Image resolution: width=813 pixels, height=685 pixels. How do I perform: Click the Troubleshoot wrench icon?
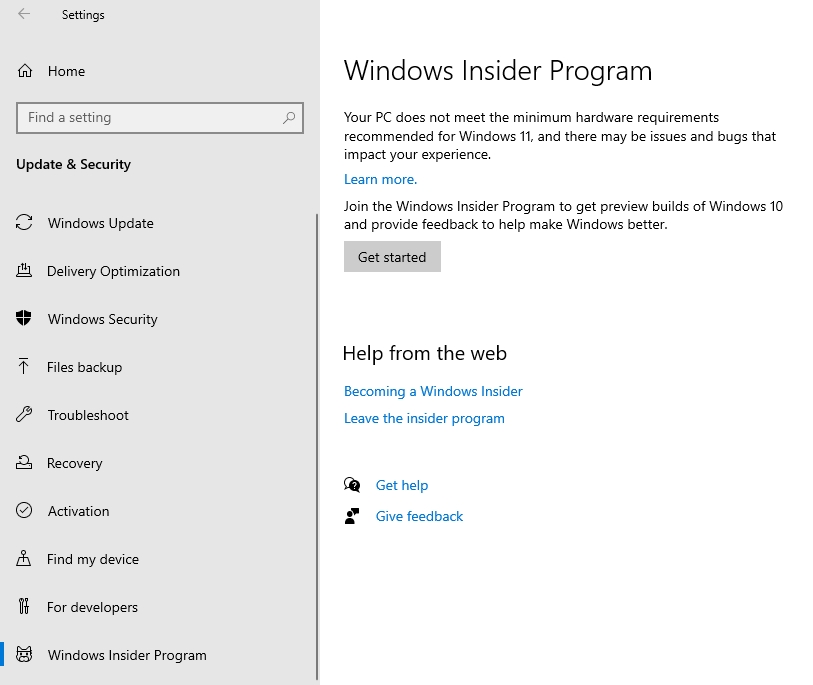[25, 415]
